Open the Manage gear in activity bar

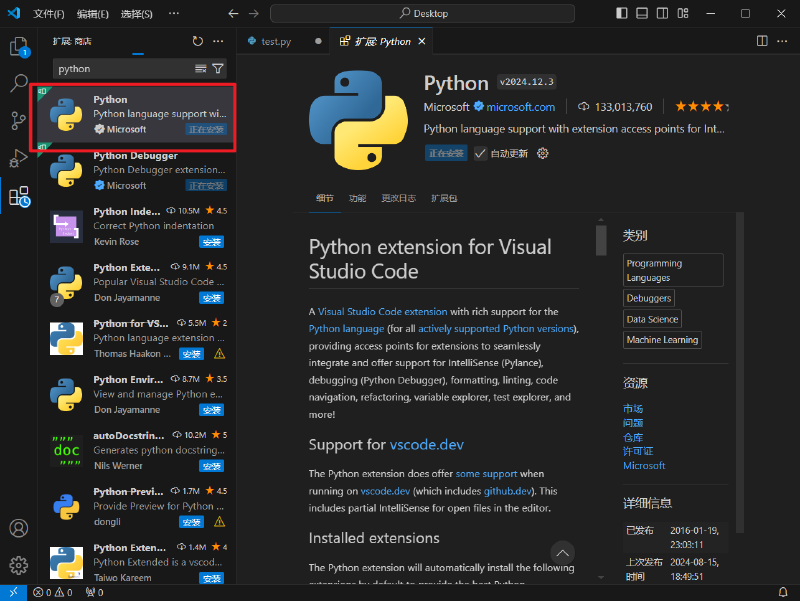19,565
